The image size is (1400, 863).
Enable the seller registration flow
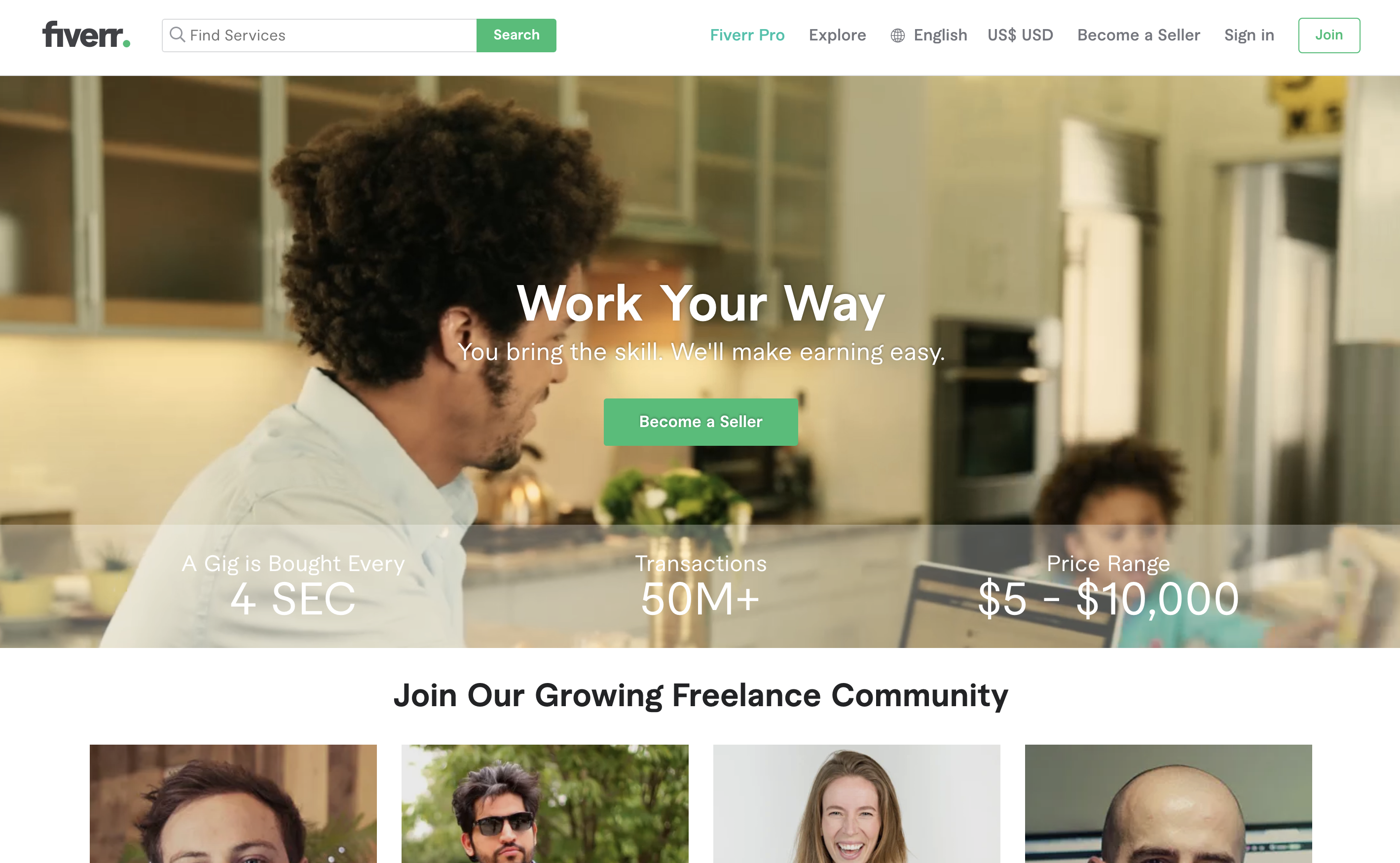pos(700,421)
